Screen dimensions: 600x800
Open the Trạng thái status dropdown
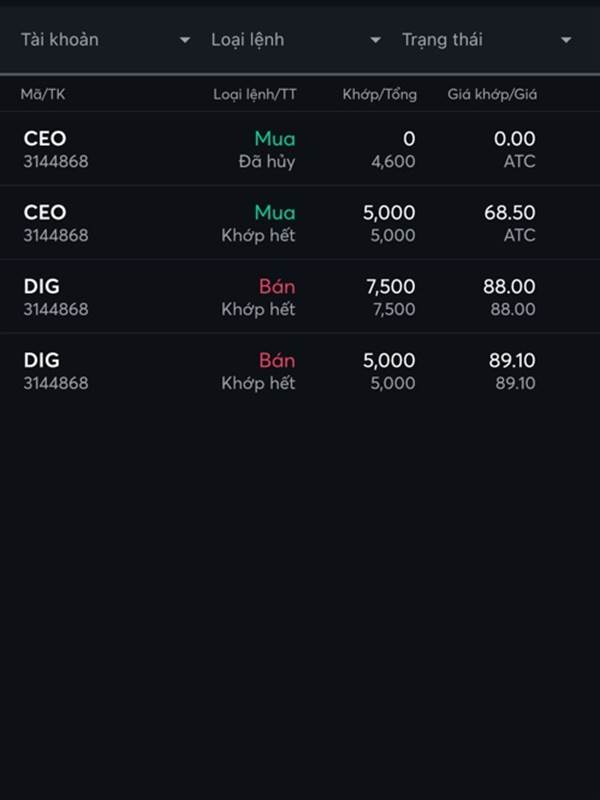click(487, 40)
